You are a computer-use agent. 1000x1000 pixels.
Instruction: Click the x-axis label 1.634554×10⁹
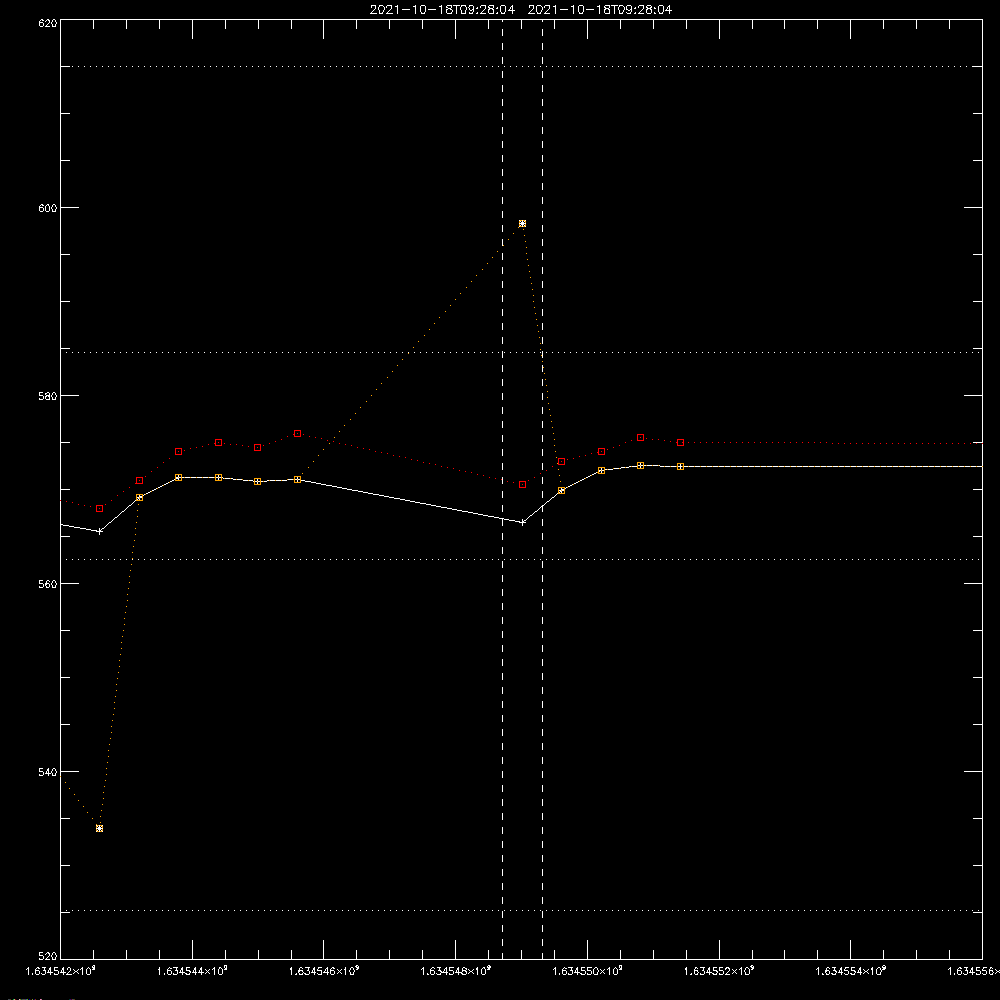tap(852, 971)
